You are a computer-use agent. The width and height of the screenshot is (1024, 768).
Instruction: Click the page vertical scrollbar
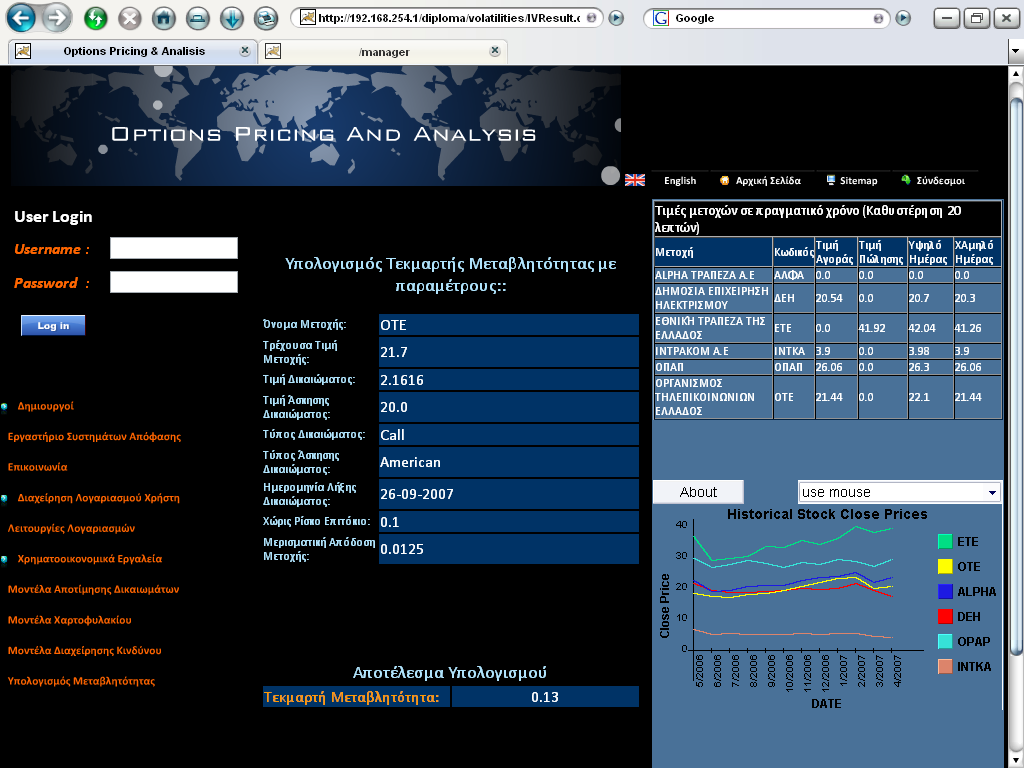(x=1016, y=376)
